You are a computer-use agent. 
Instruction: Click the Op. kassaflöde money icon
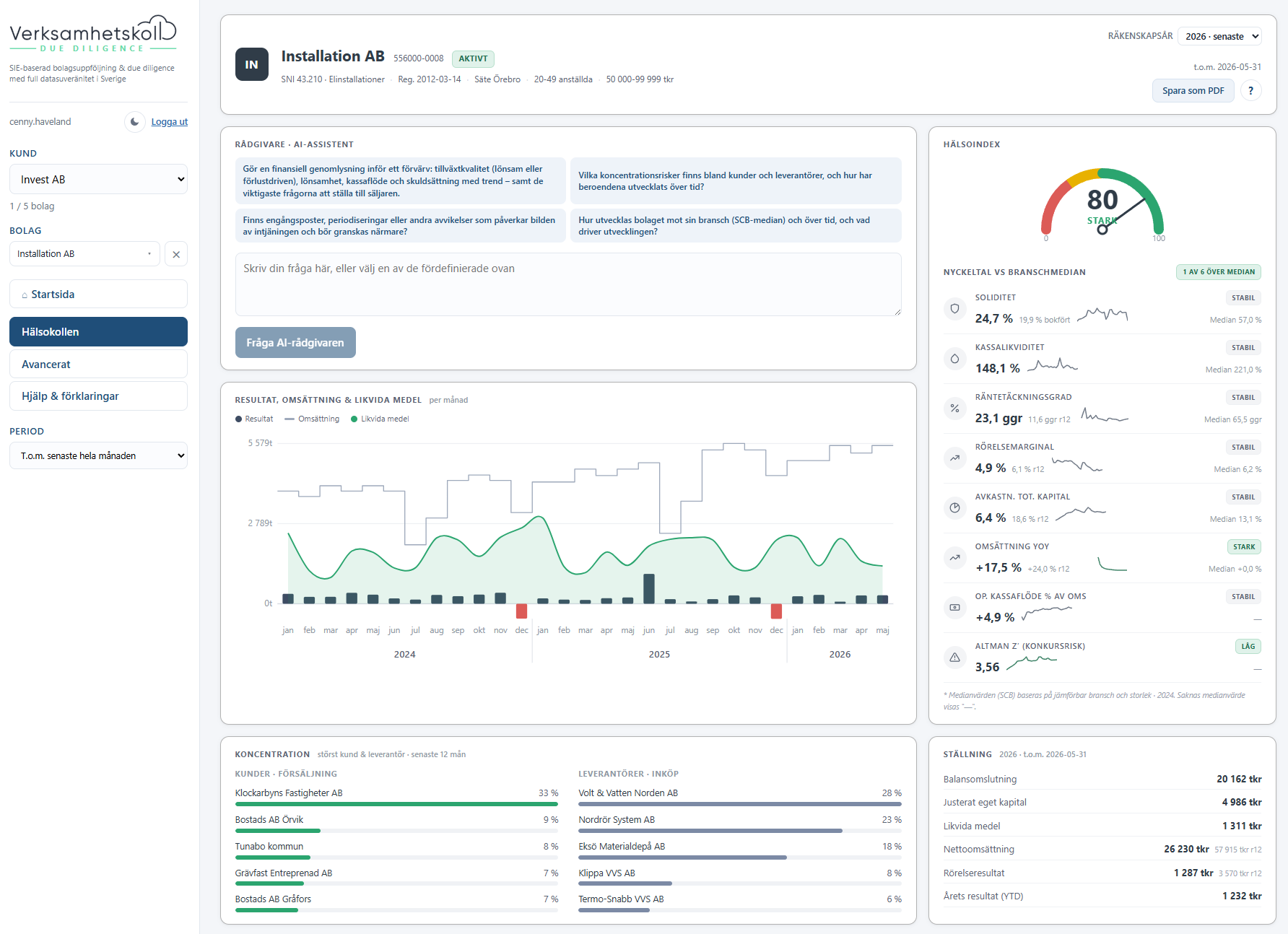[x=954, y=607]
